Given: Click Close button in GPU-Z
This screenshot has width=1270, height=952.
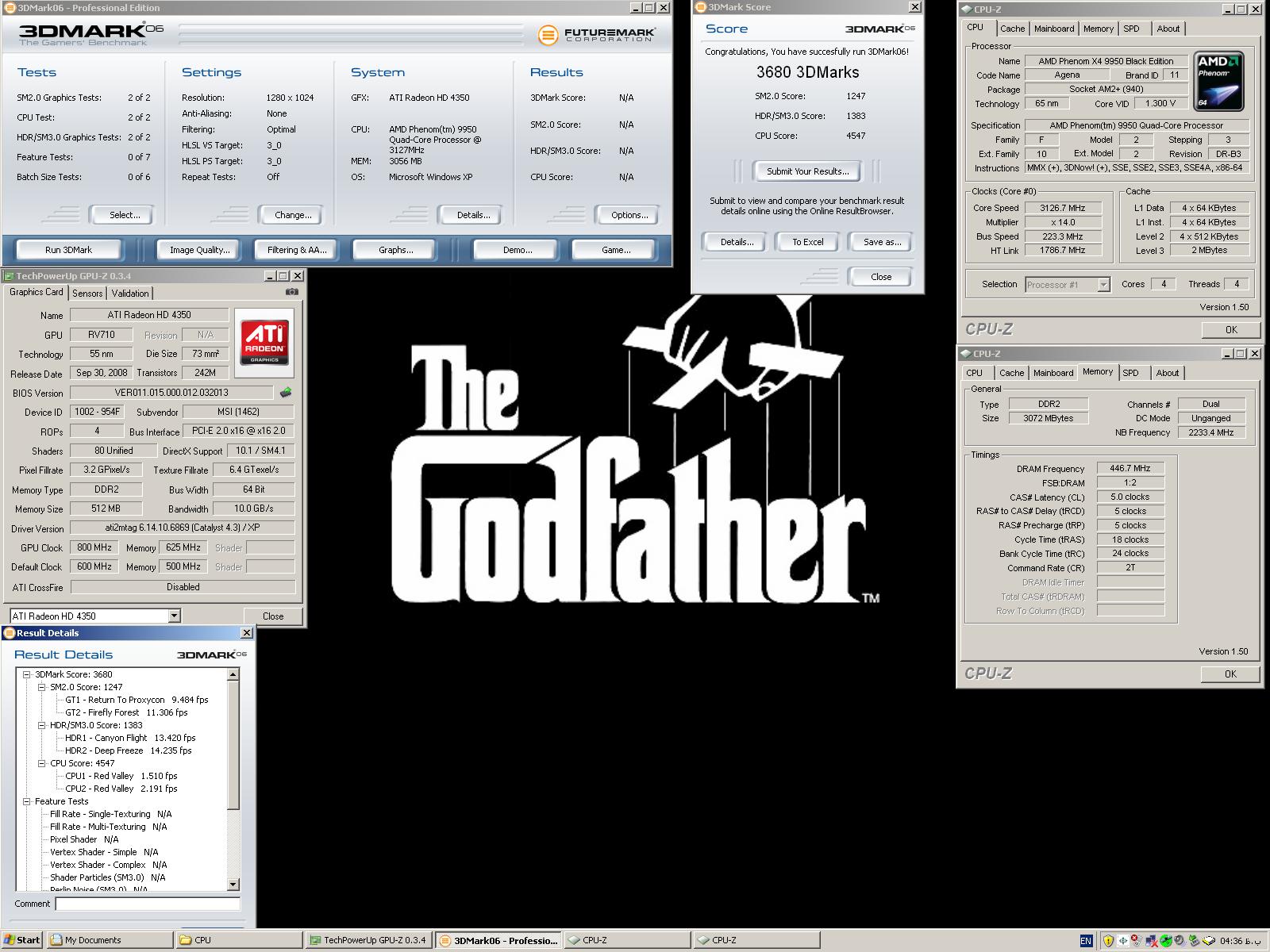Looking at the screenshot, I should (x=273, y=616).
